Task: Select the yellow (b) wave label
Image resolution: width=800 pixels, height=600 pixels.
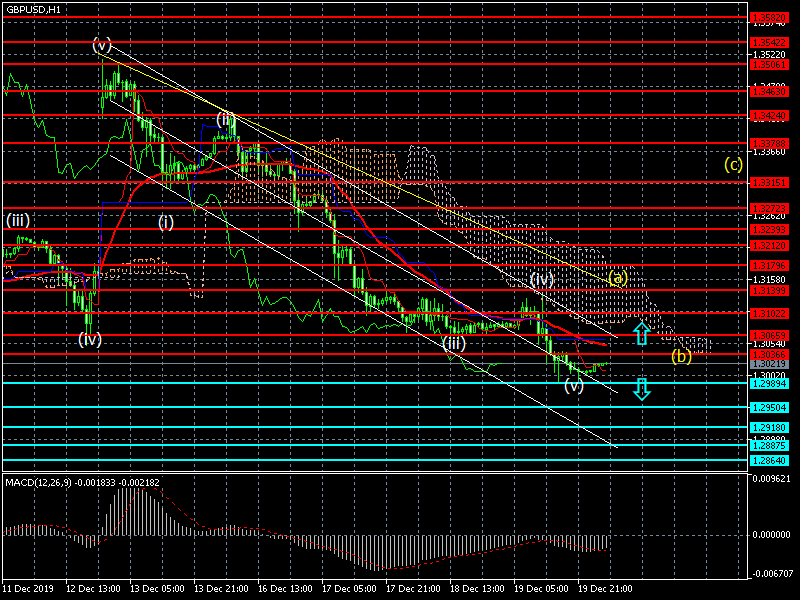Action: 681,356
